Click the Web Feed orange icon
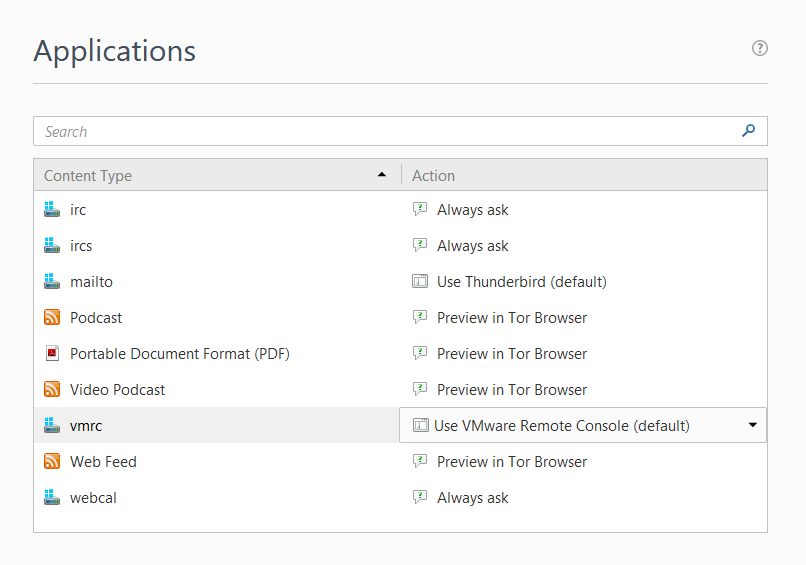This screenshot has height=565, width=806. [x=53, y=462]
